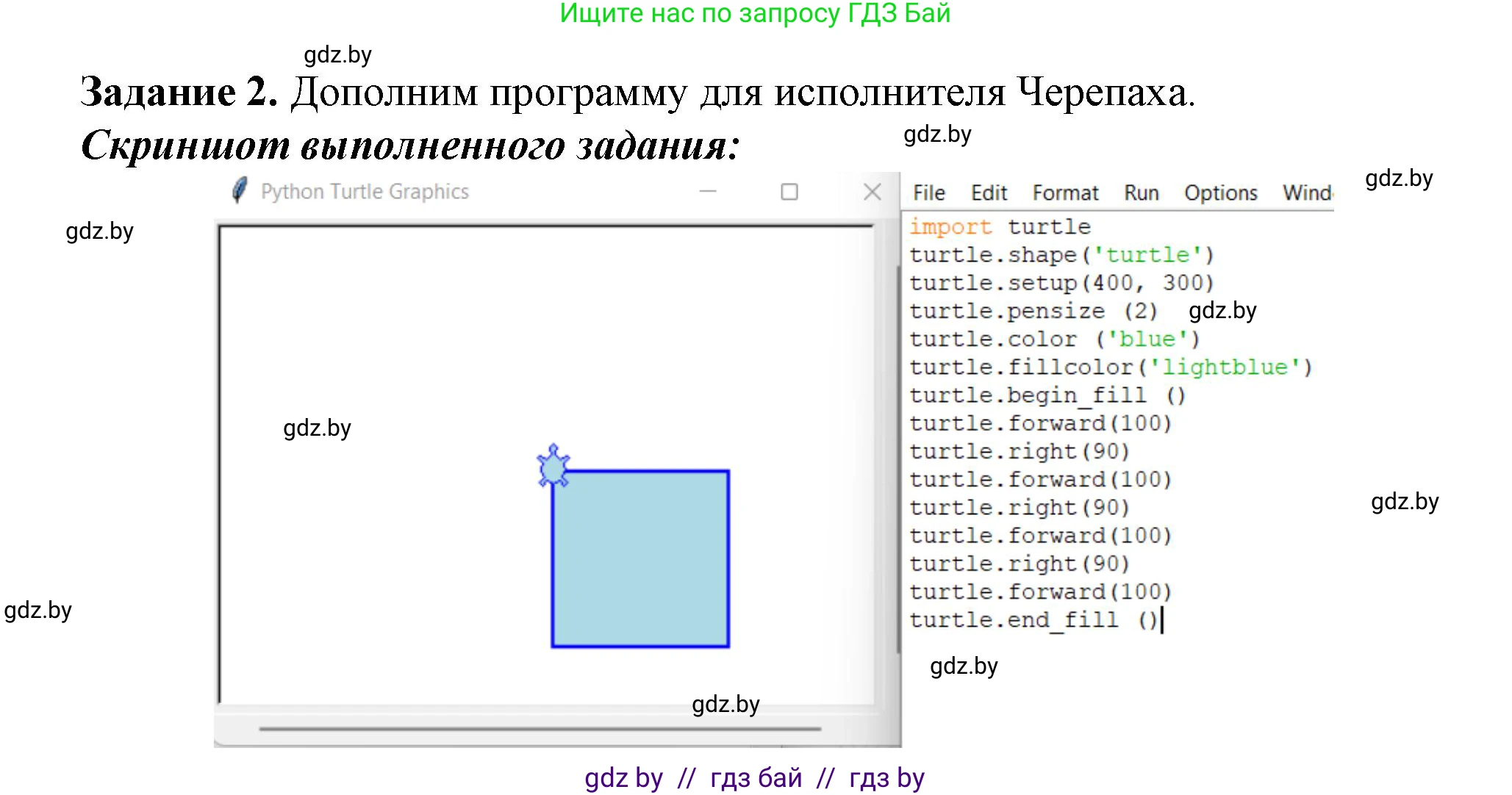The height and width of the screenshot is (795, 1512).
Task: Click the turtle cursor shape on canvas
Action: coord(553,467)
